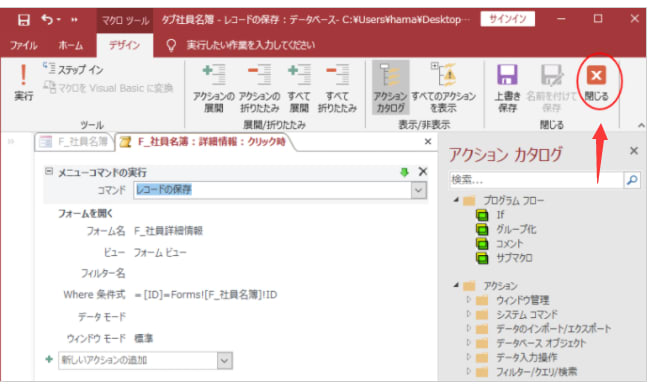
Task: Save the macro with 上書き保存
Action: [507, 88]
